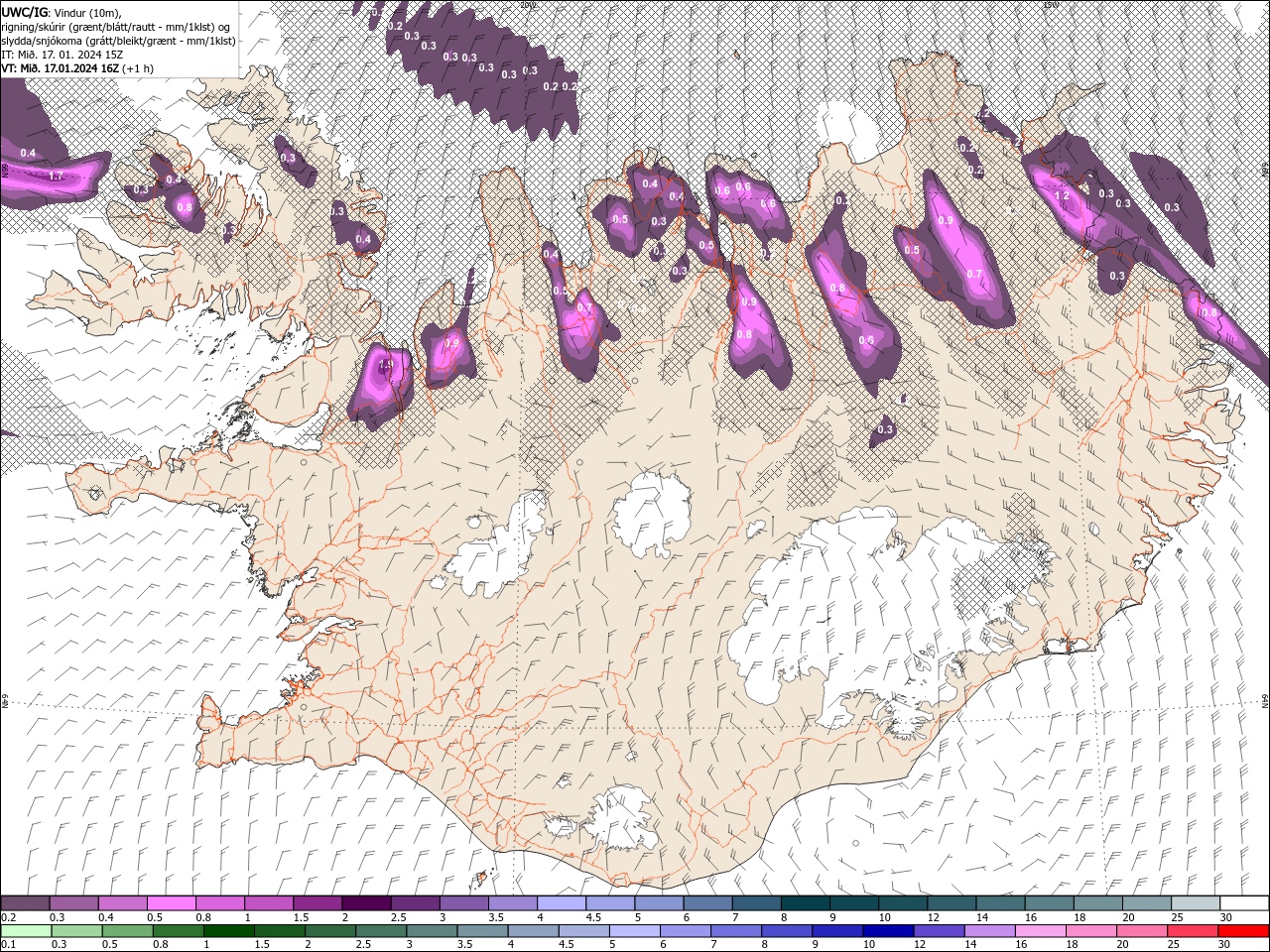Click the 1.7 precipitation value on map

click(56, 176)
